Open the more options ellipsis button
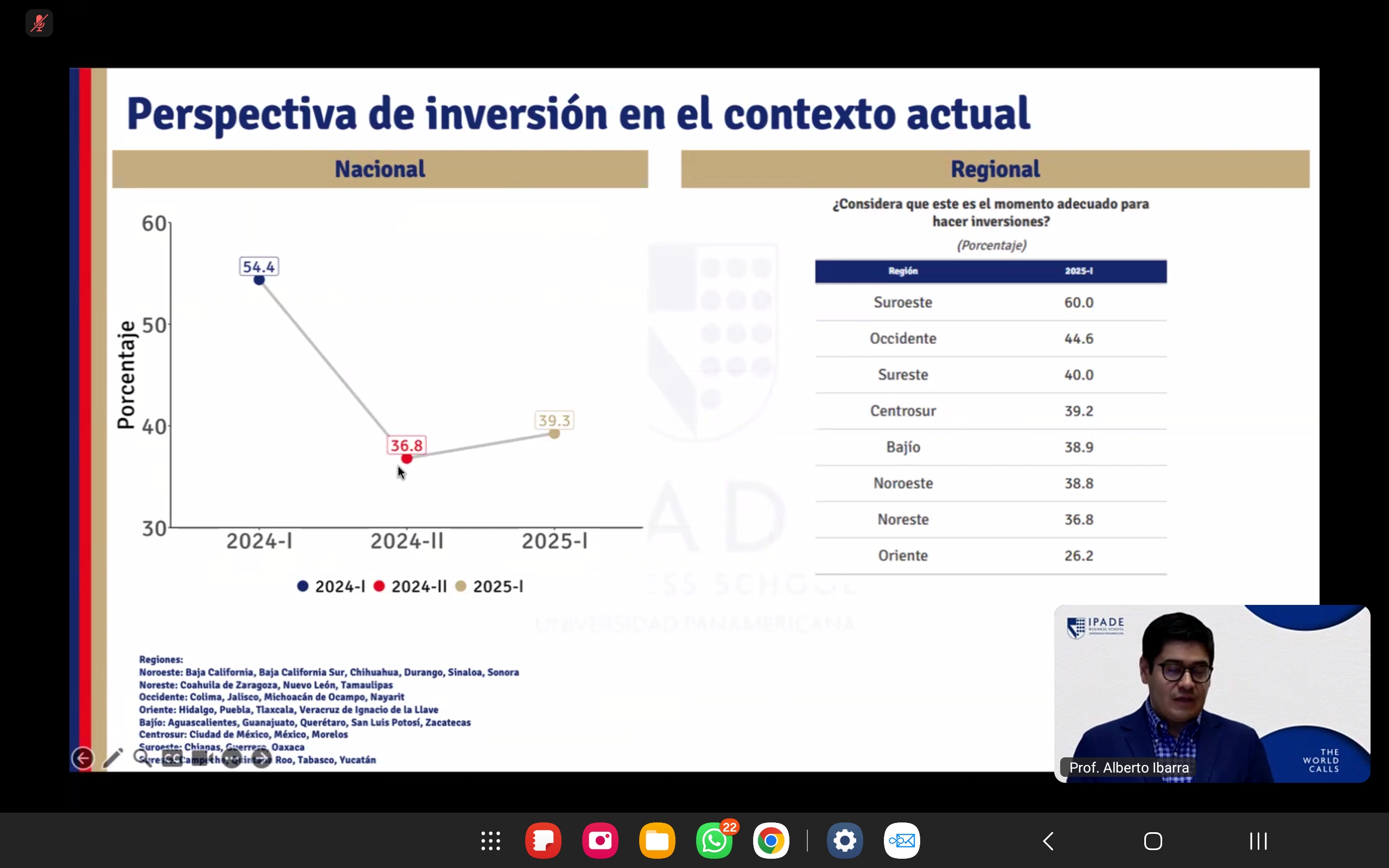 (x=231, y=759)
